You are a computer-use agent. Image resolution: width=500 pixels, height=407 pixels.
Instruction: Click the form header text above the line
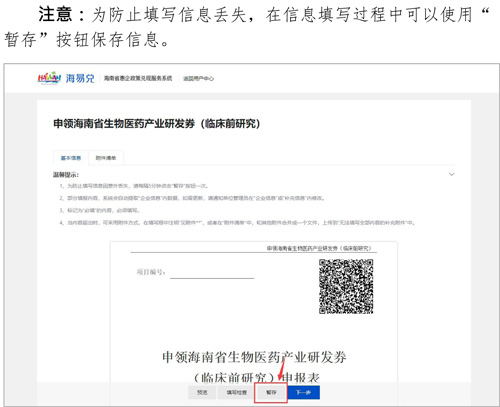319,248
